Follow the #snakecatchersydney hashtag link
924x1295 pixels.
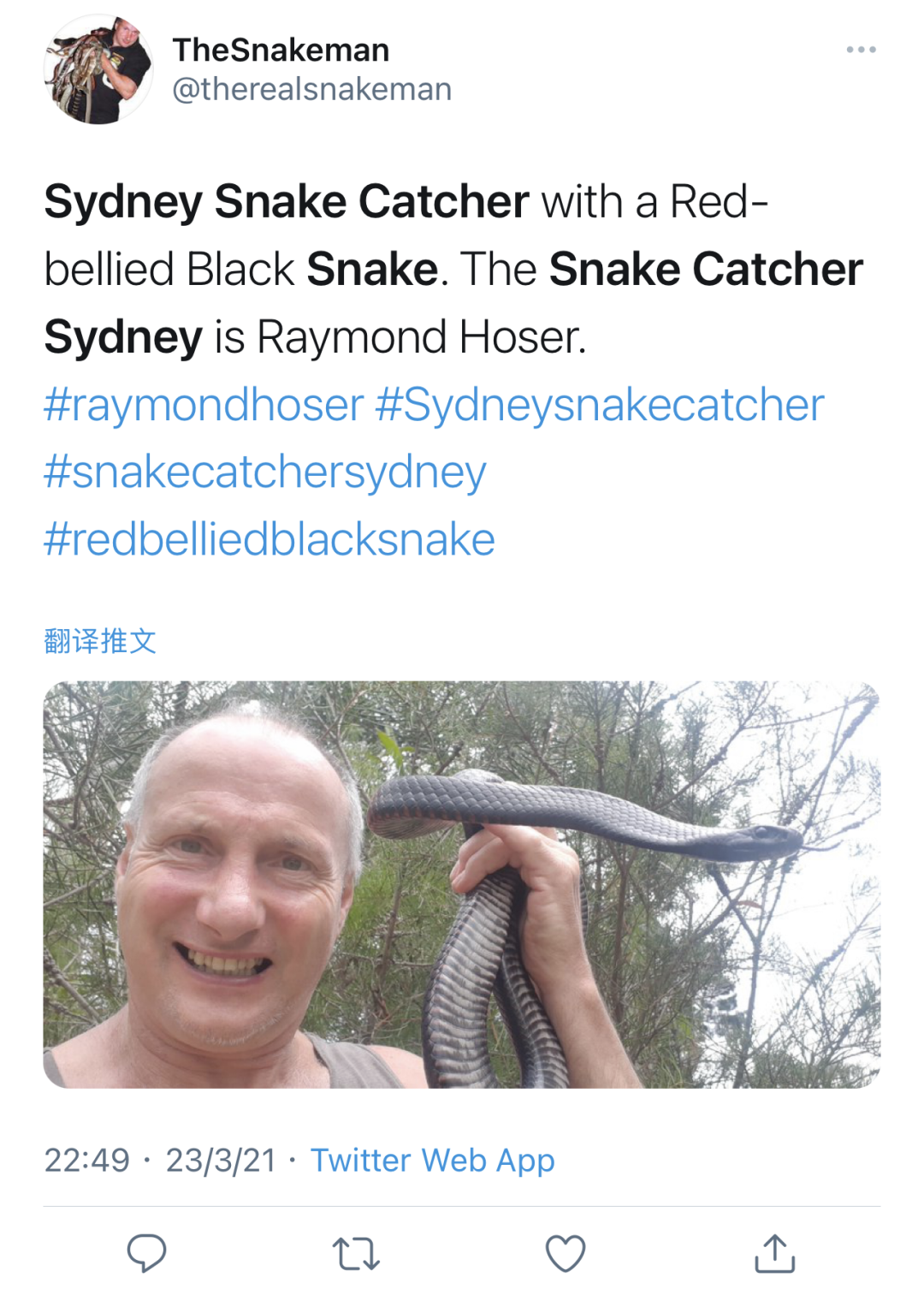265,472
